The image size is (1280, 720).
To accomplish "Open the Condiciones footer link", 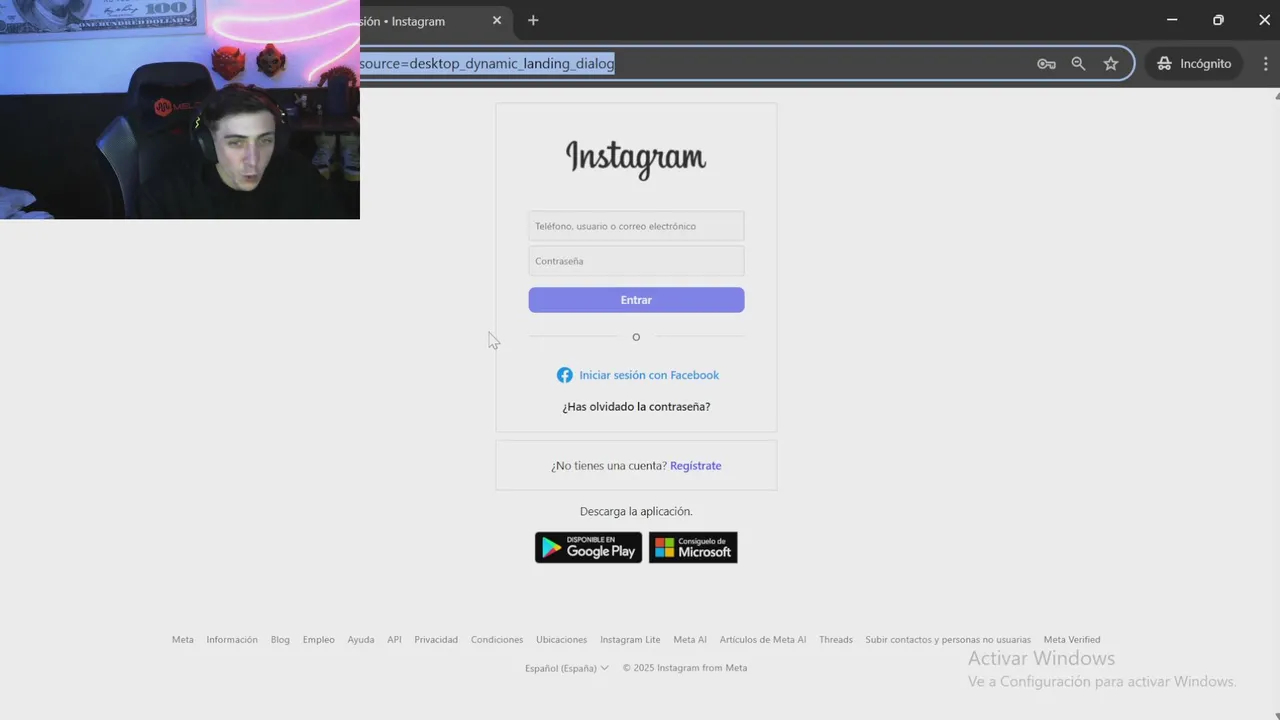I will [497, 640].
